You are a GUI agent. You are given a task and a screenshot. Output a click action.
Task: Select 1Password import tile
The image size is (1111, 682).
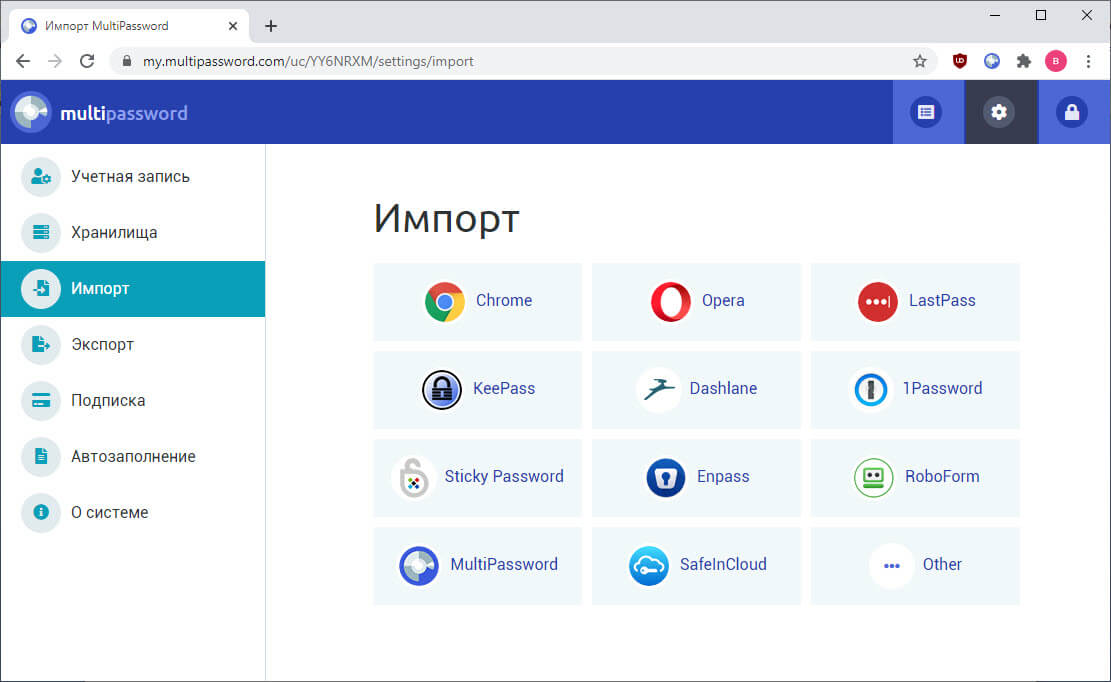click(x=915, y=390)
